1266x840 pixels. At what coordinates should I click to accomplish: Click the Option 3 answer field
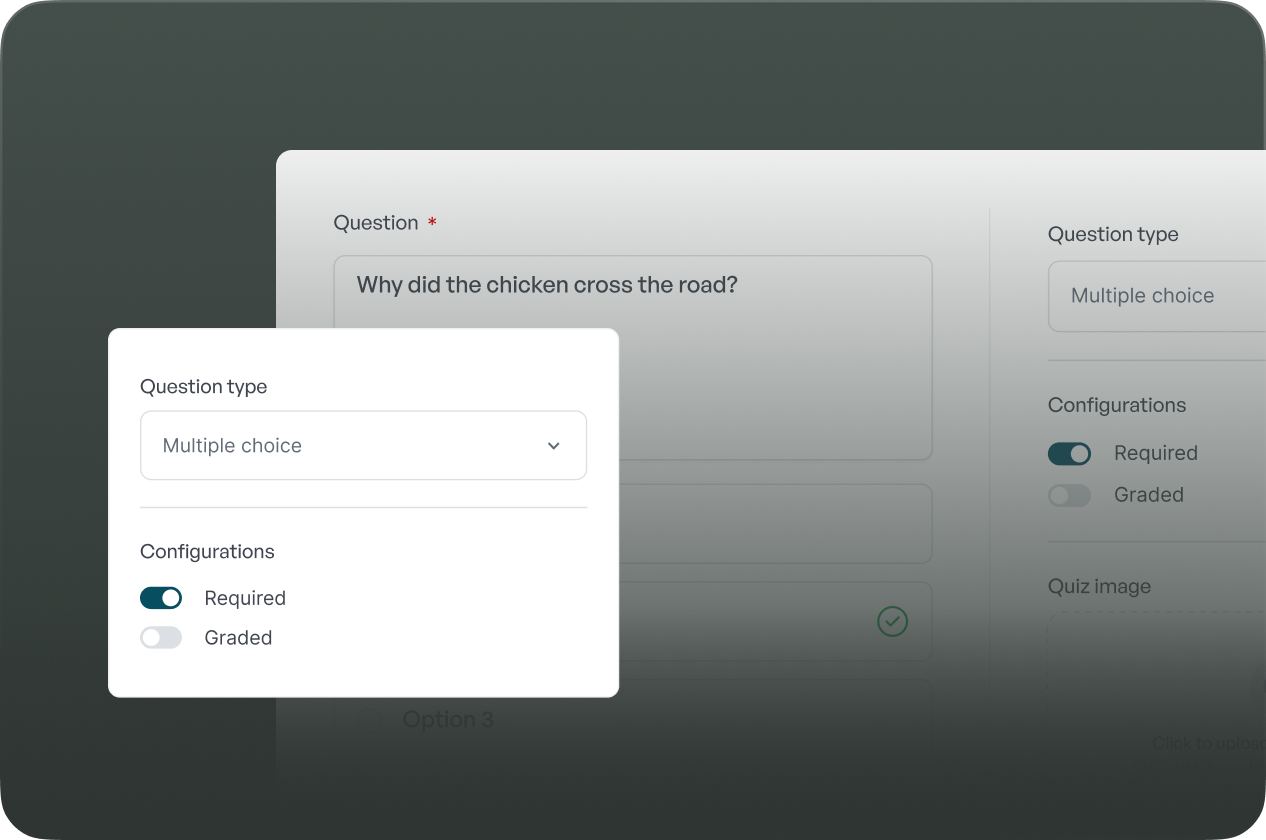pos(660,719)
